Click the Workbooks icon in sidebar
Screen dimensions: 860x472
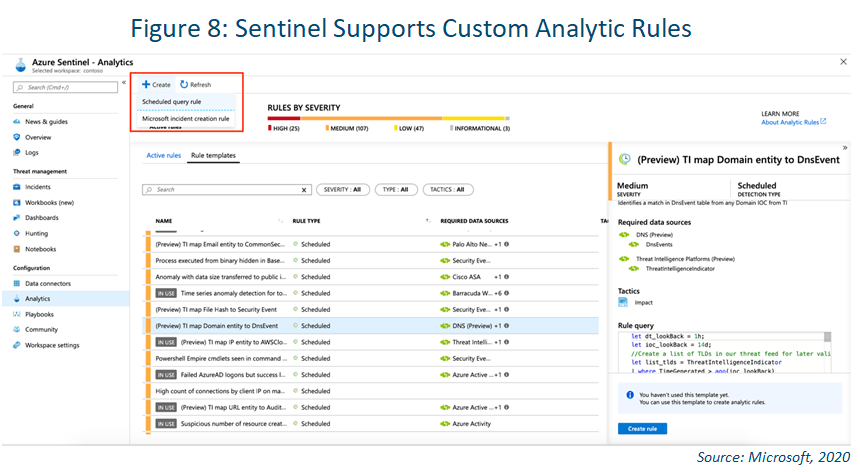pyautogui.click(x=16, y=202)
